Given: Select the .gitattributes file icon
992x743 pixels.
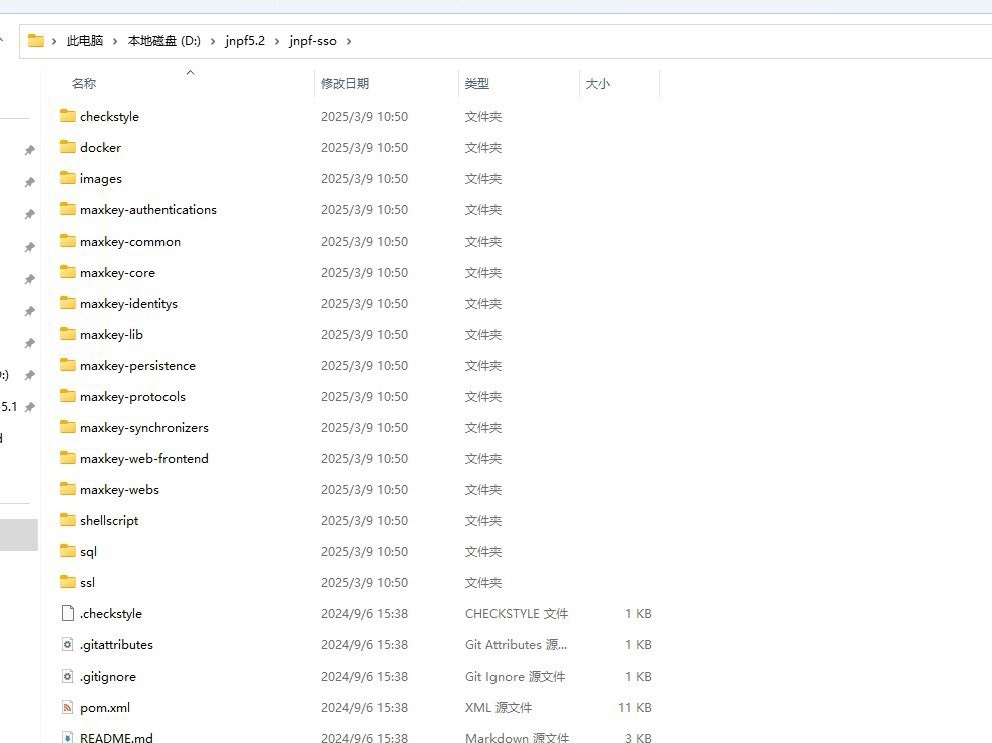Looking at the screenshot, I should (x=68, y=644).
